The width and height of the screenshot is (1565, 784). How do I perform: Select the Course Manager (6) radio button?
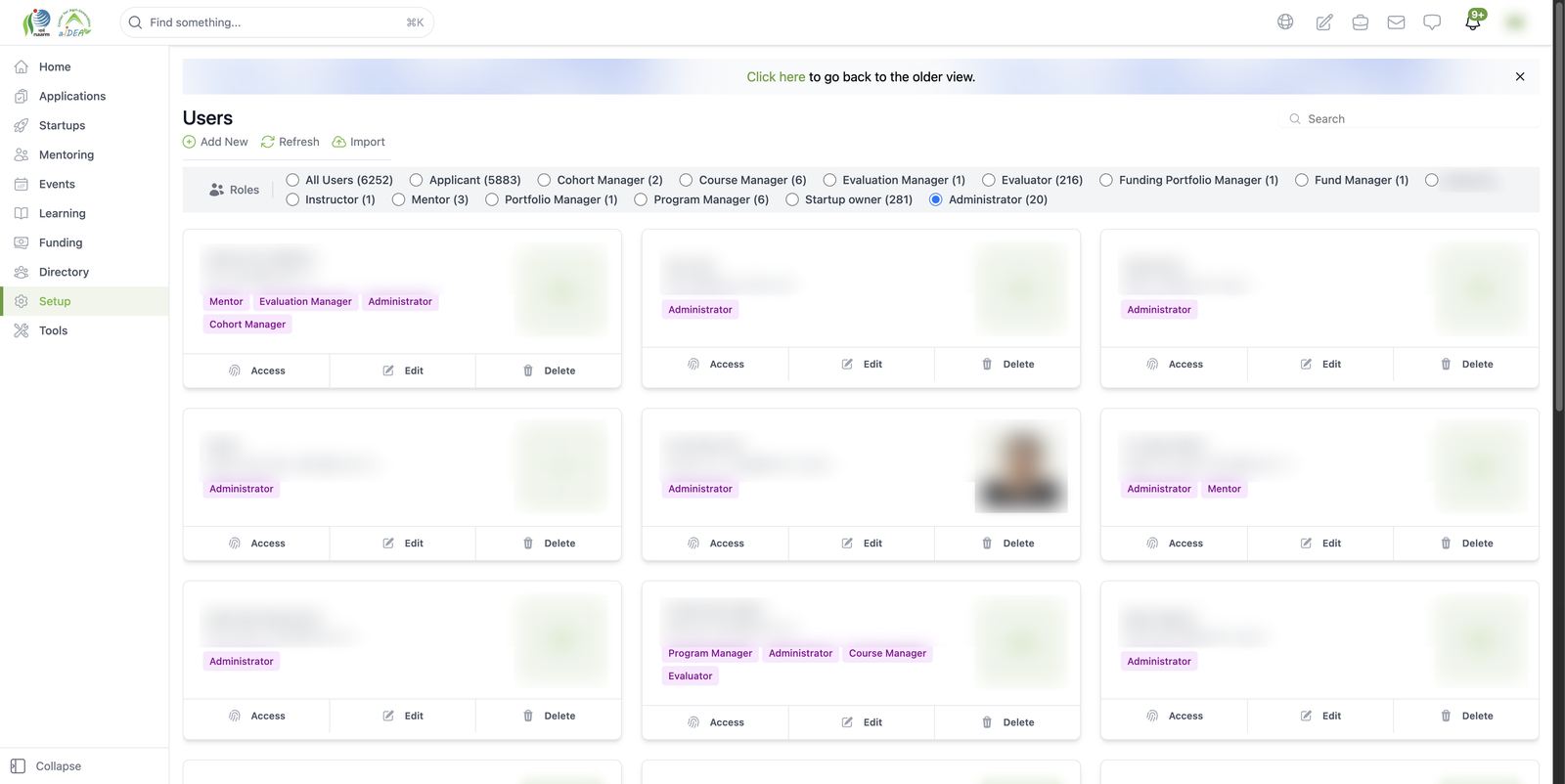click(x=686, y=180)
